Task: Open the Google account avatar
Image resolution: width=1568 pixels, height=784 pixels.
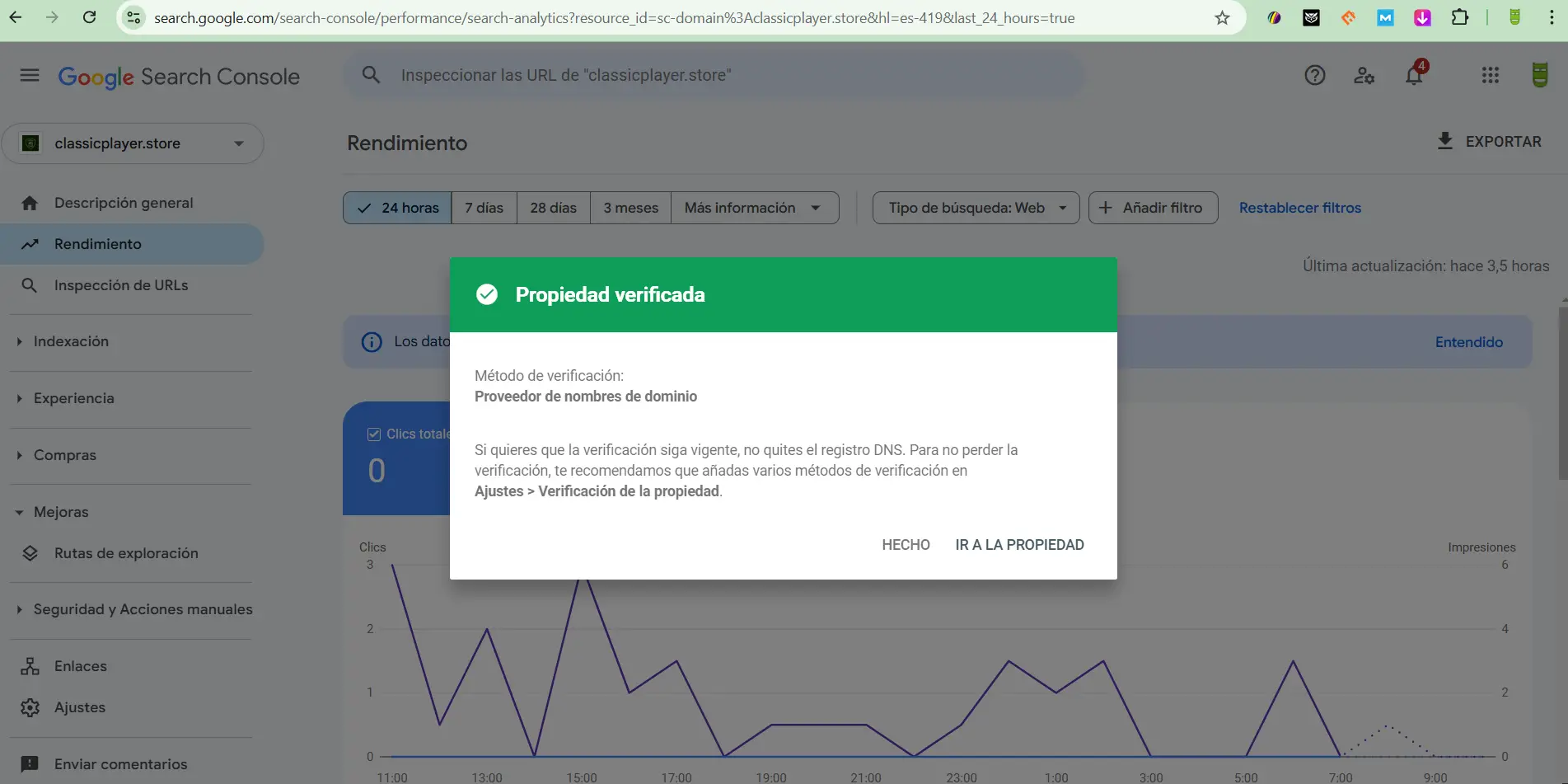Action: (x=1539, y=75)
